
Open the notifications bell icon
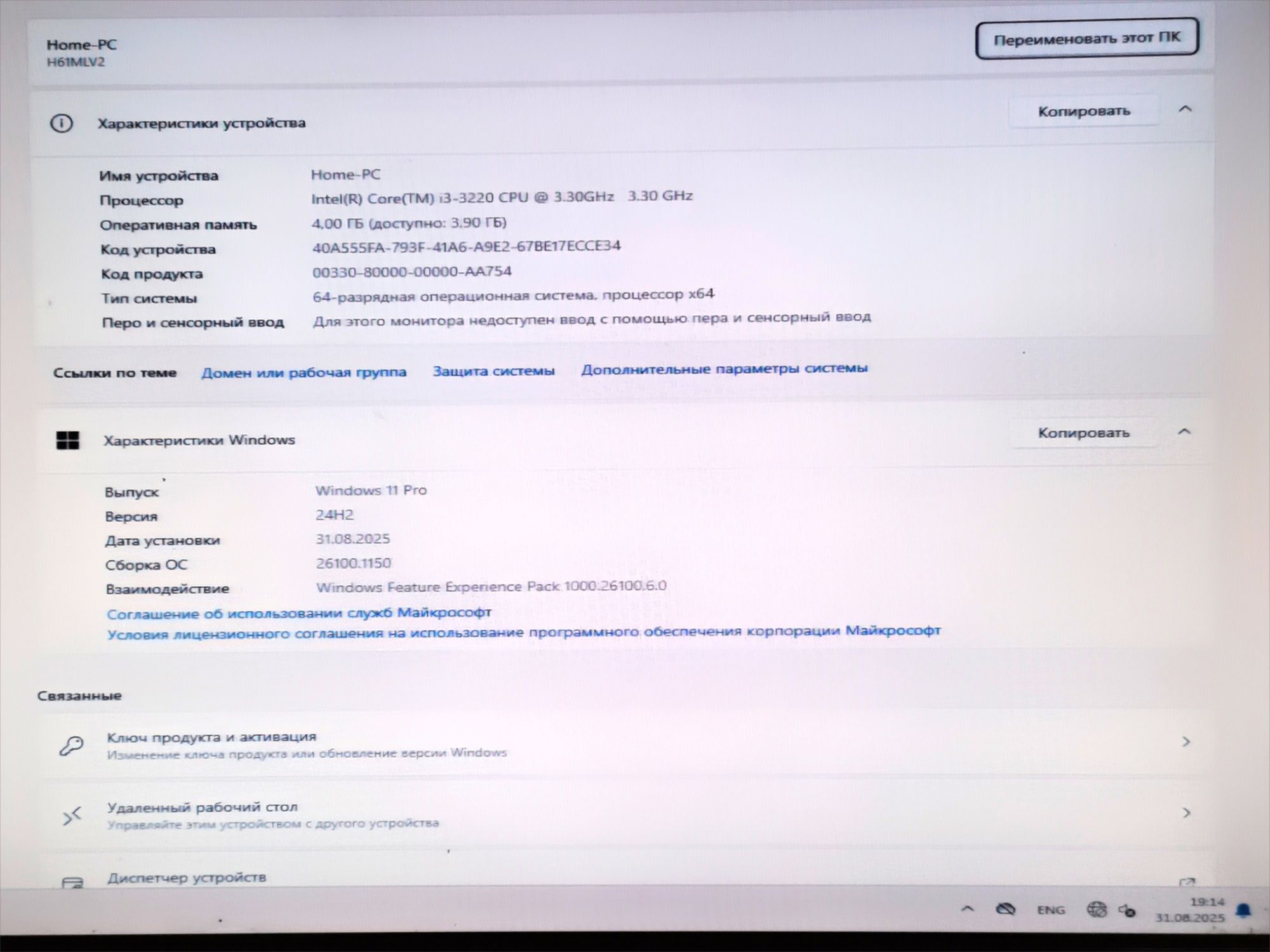[1243, 911]
